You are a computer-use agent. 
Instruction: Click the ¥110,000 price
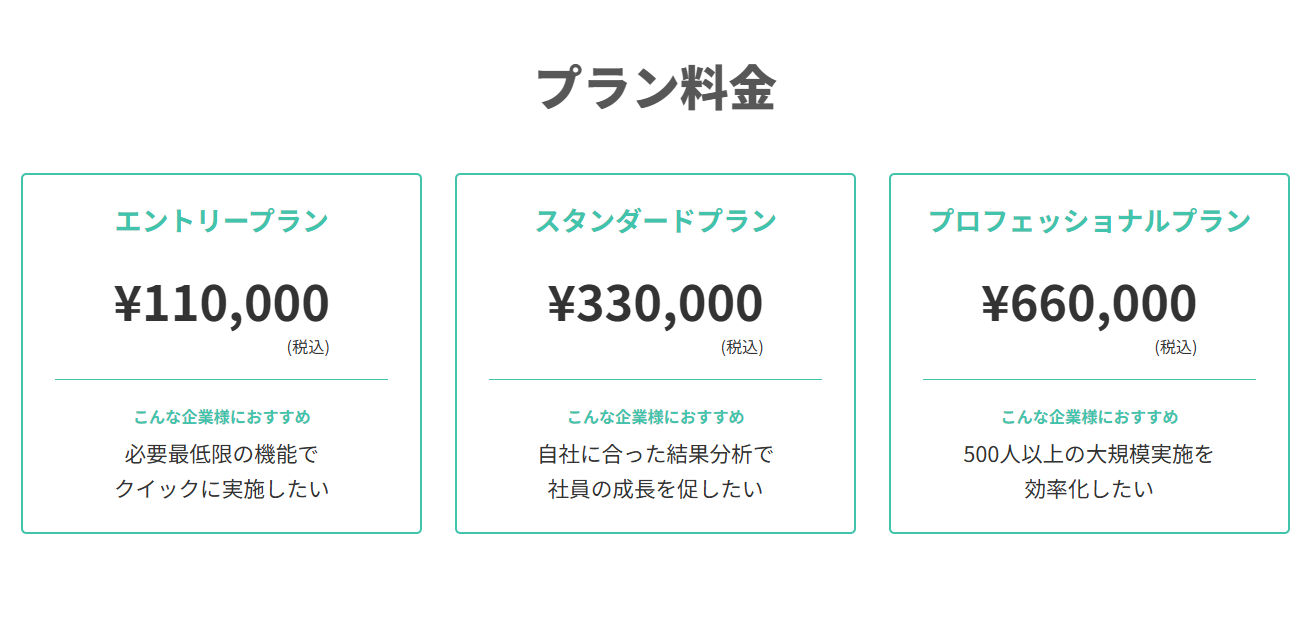(x=221, y=303)
